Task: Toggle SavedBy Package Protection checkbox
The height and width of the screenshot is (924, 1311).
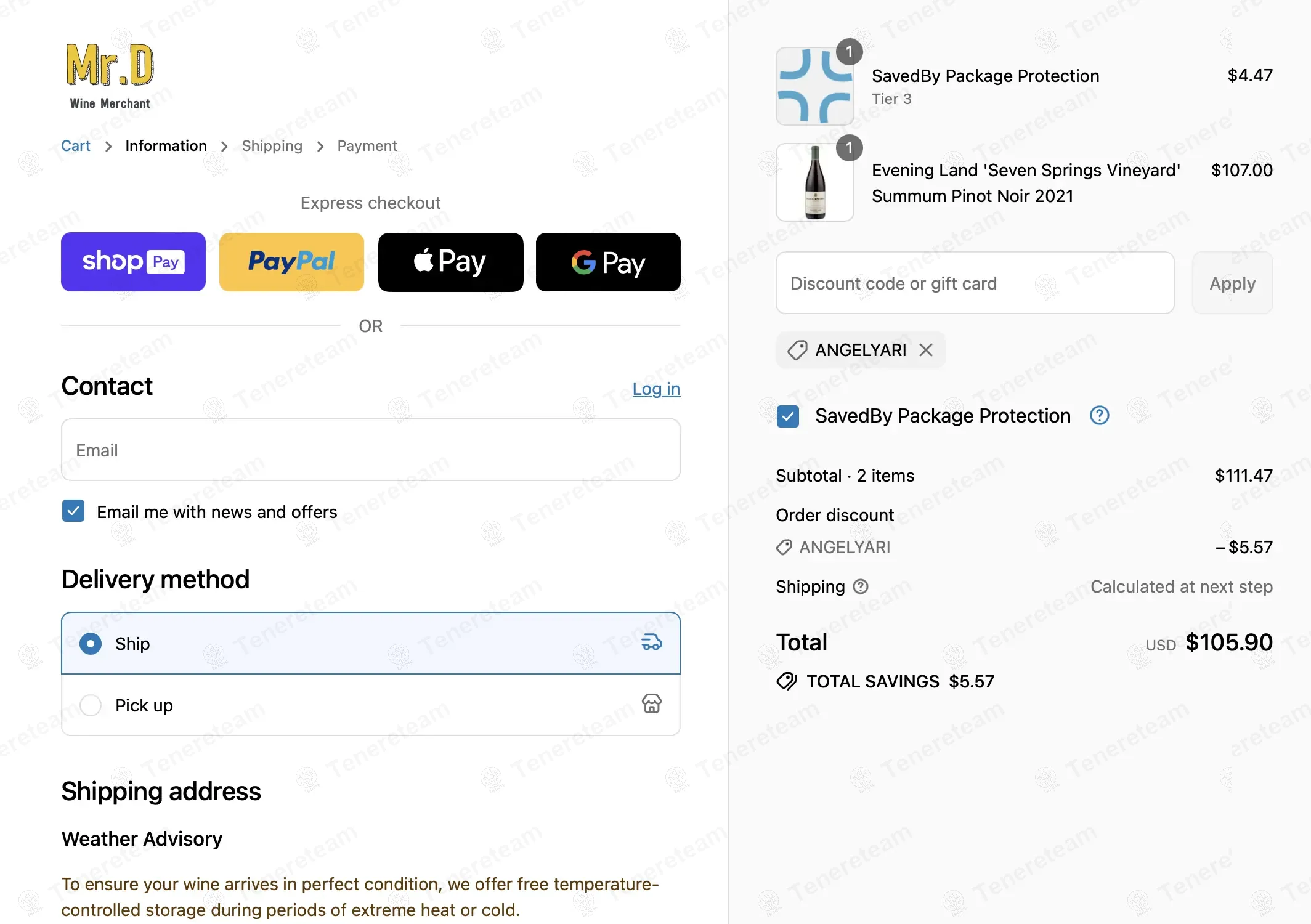Action: point(788,416)
